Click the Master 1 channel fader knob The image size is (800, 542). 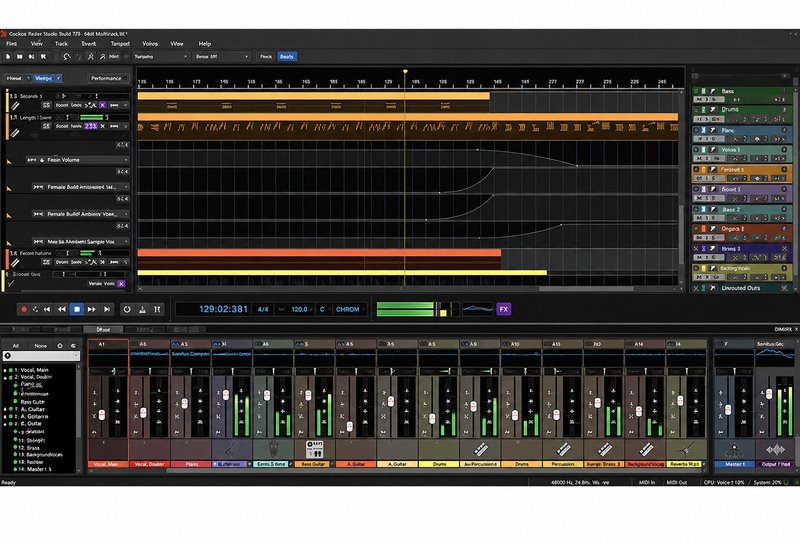click(728, 409)
